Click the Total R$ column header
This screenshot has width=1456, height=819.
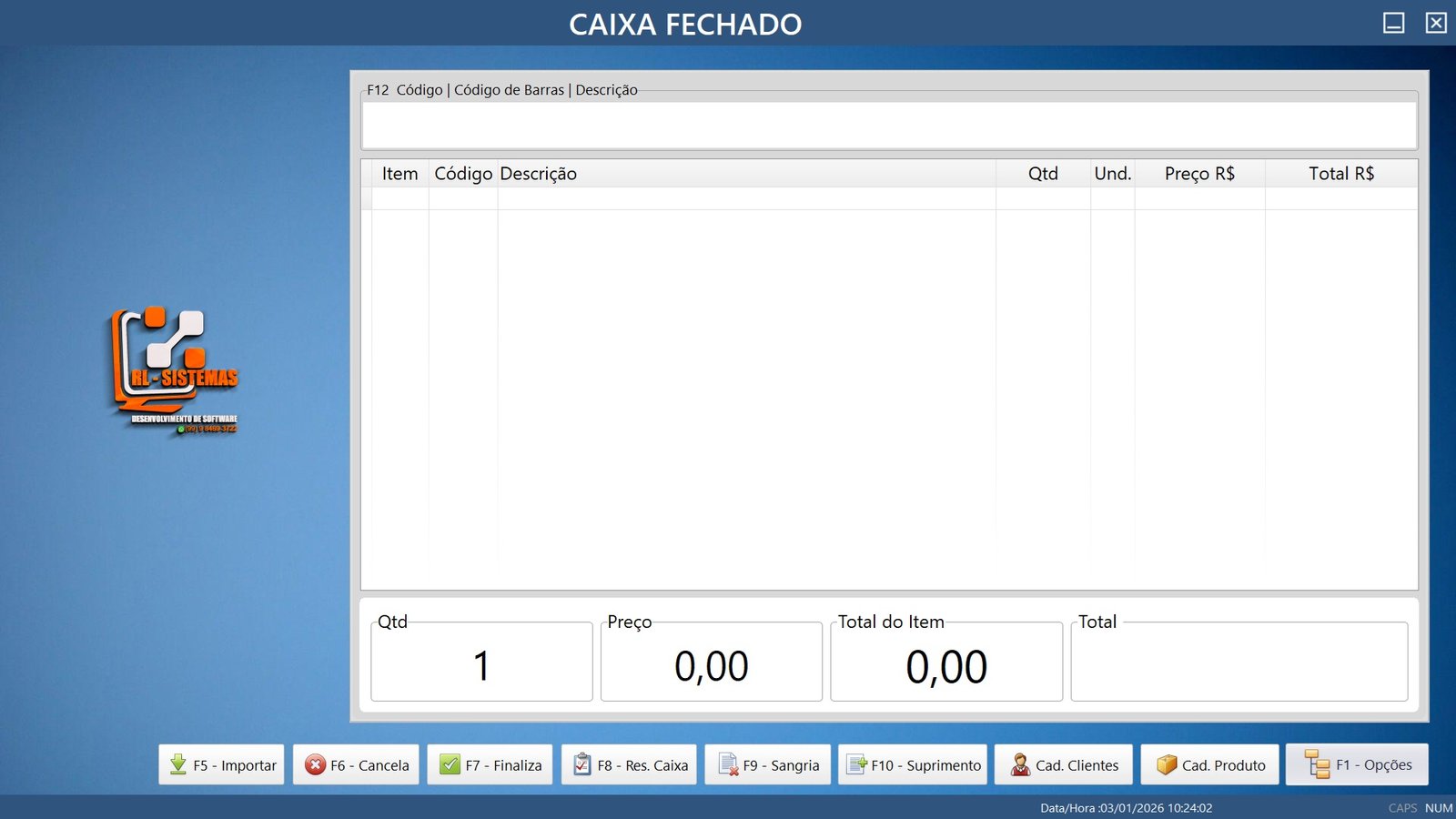(x=1340, y=174)
